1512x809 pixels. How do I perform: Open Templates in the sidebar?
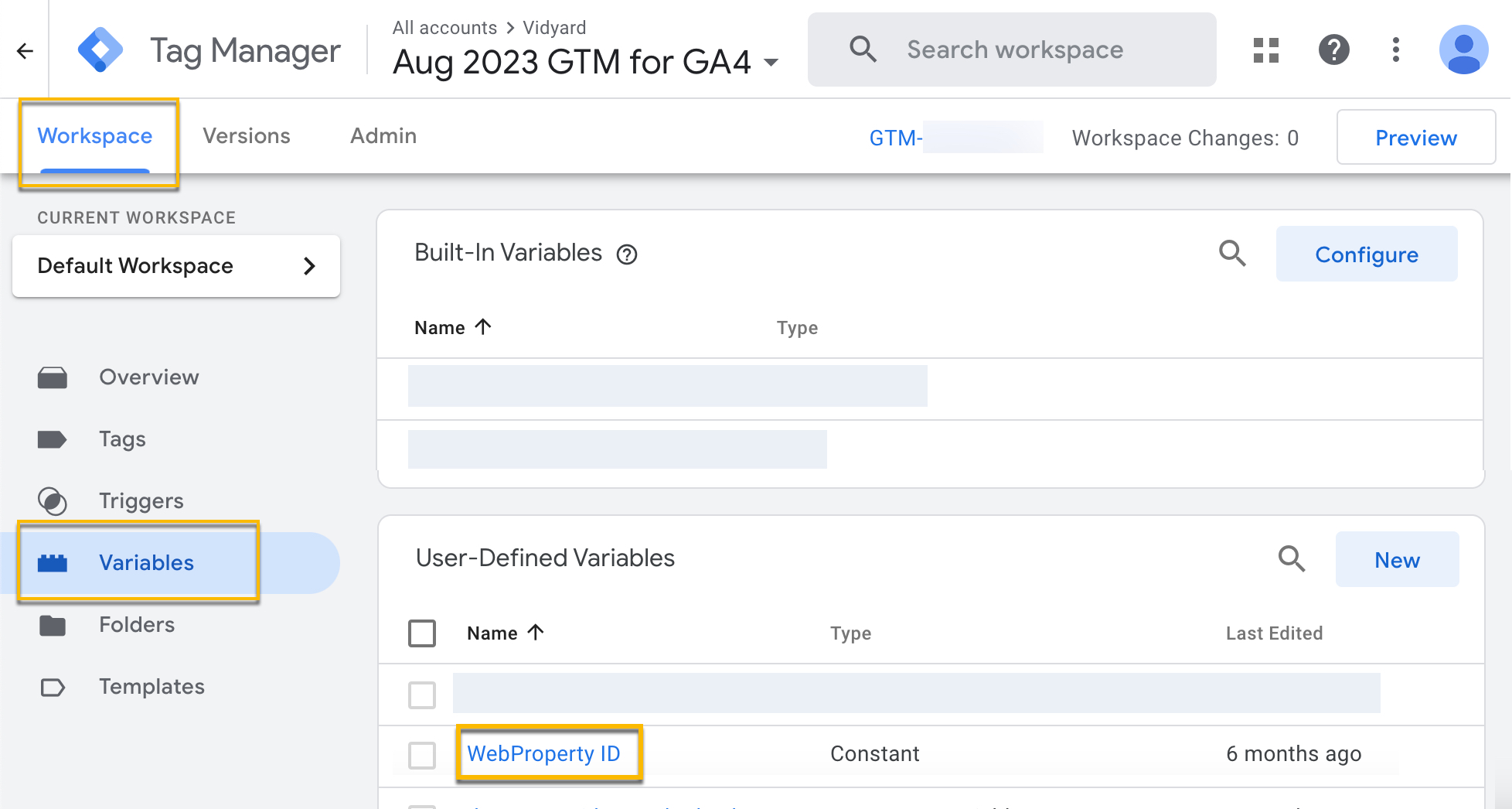tap(152, 687)
